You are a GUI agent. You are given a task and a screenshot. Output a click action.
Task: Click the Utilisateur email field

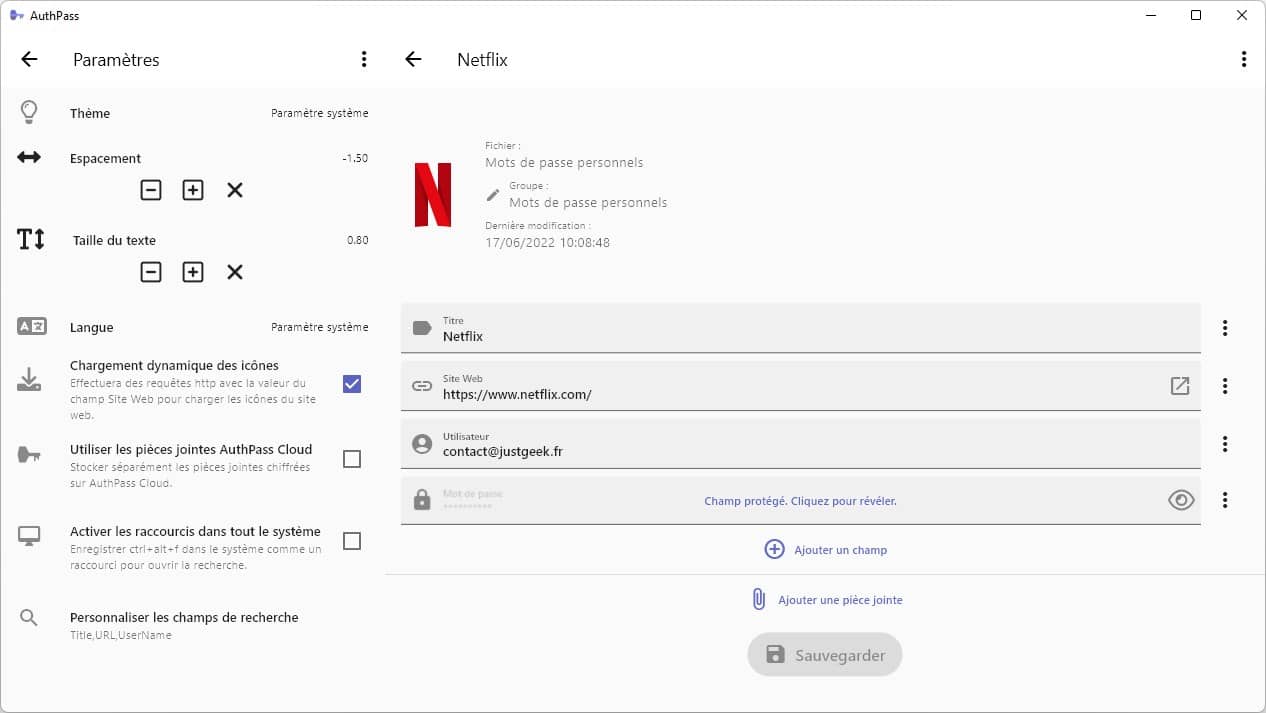click(801, 444)
